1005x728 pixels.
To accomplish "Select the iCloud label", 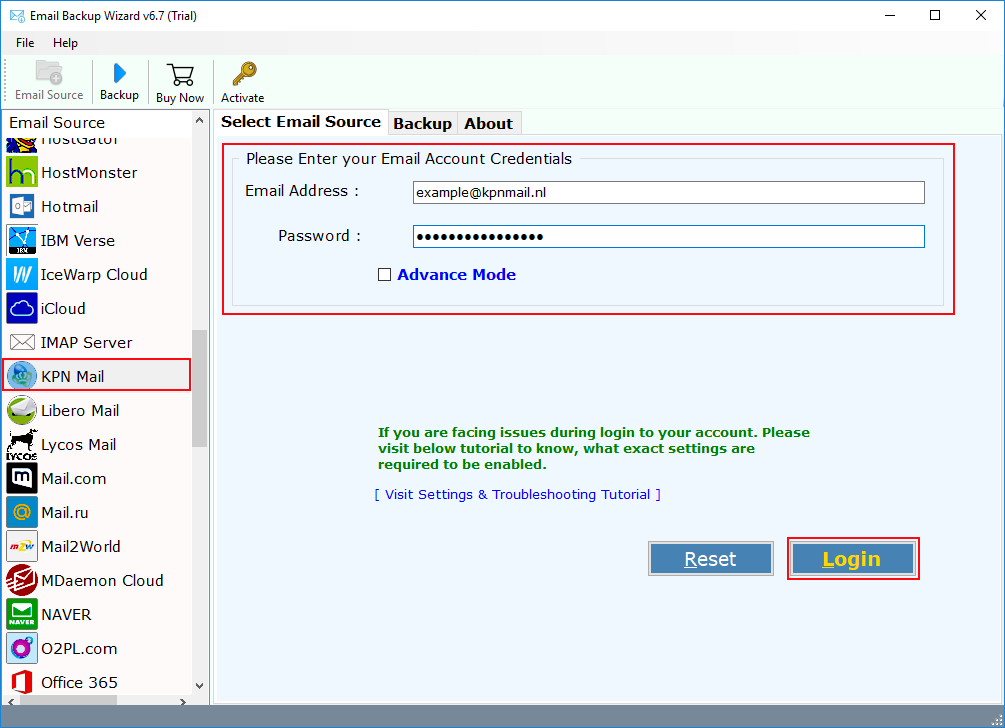I will [x=63, y=309].
